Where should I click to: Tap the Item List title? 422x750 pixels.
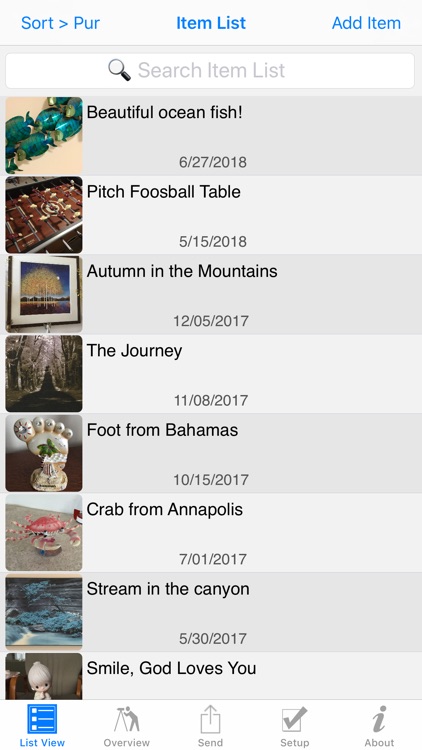[211, 23]
